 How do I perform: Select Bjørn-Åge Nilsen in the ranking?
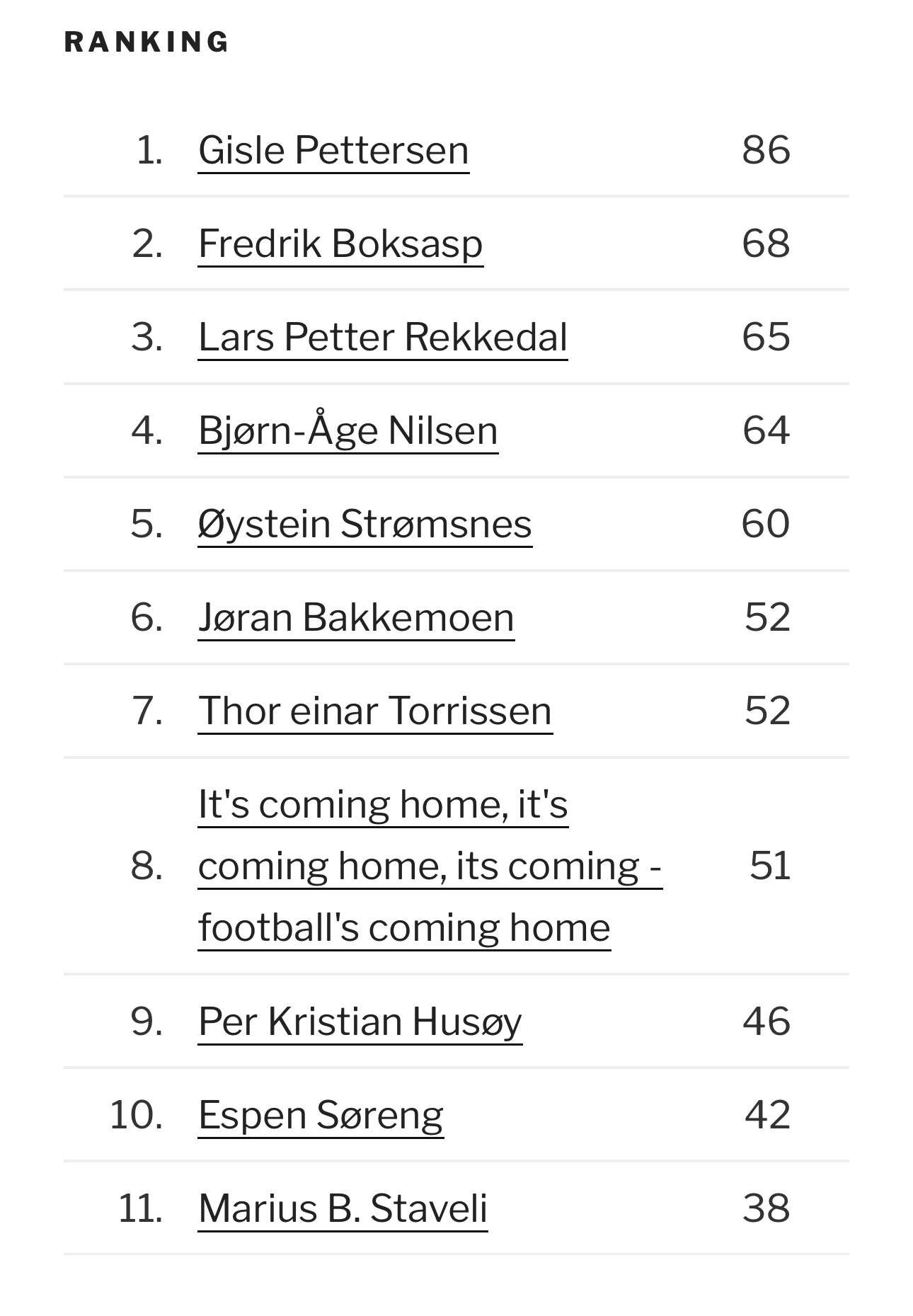(348, 430)
